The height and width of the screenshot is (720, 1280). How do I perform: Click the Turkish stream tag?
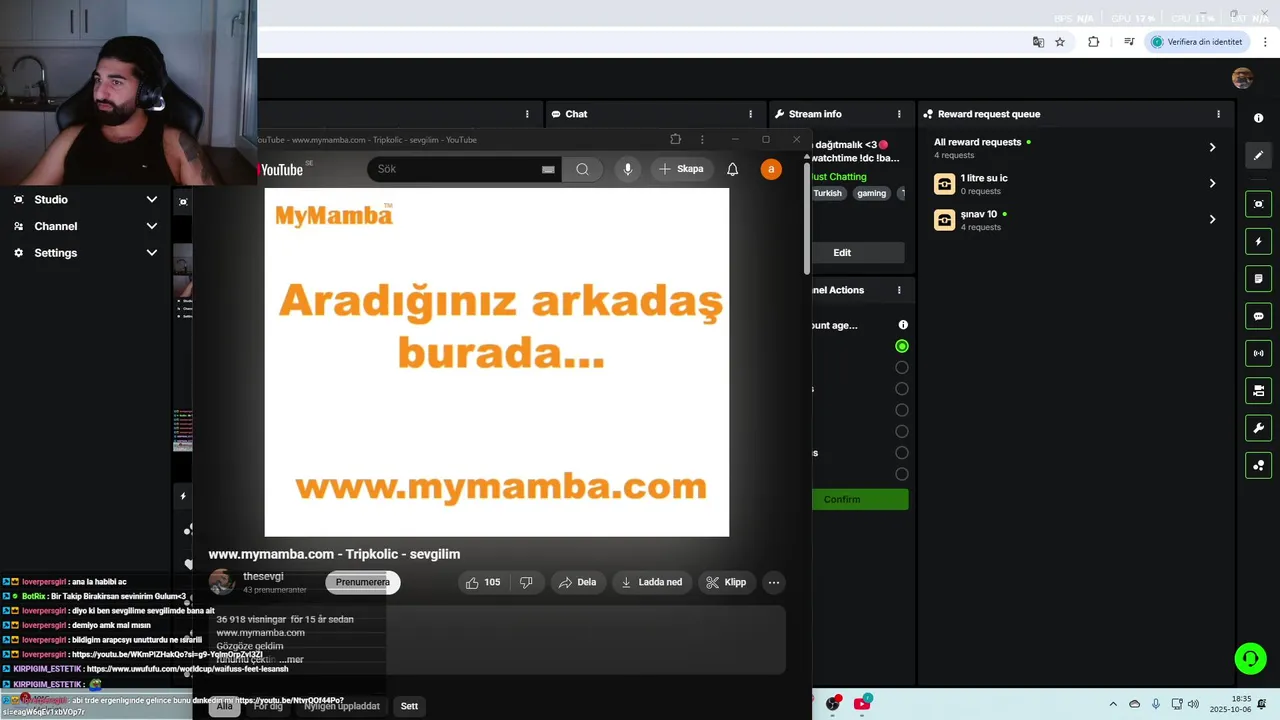[x=828, y=193]
